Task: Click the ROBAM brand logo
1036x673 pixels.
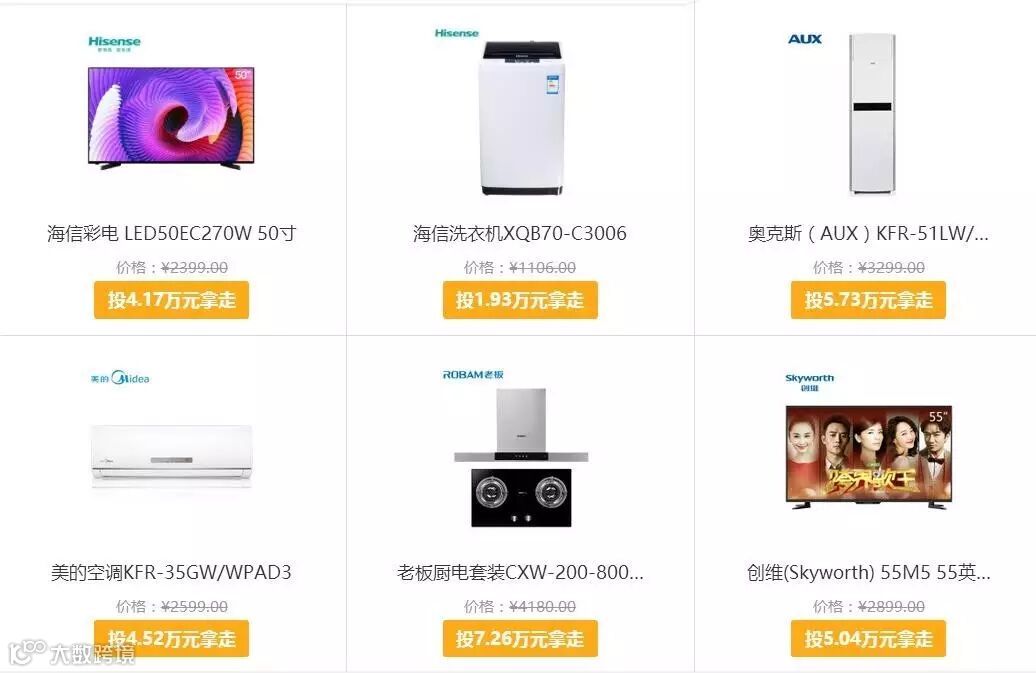Action: 473,374
